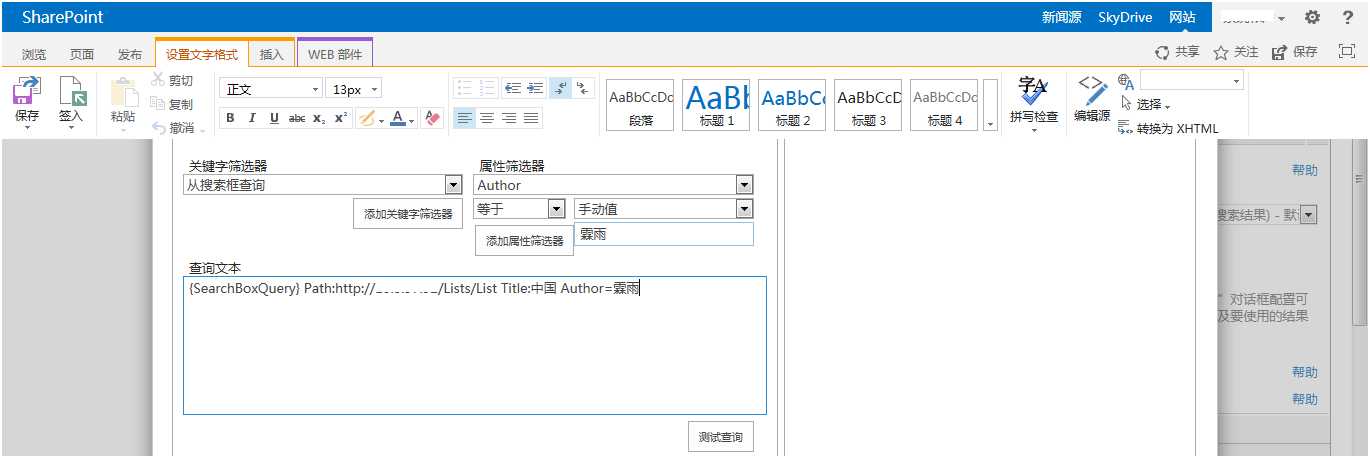The height and width of the screenshot is (456, 1370).
Task: Switch to the WEB 部件 tab
Action: point(335,54)
